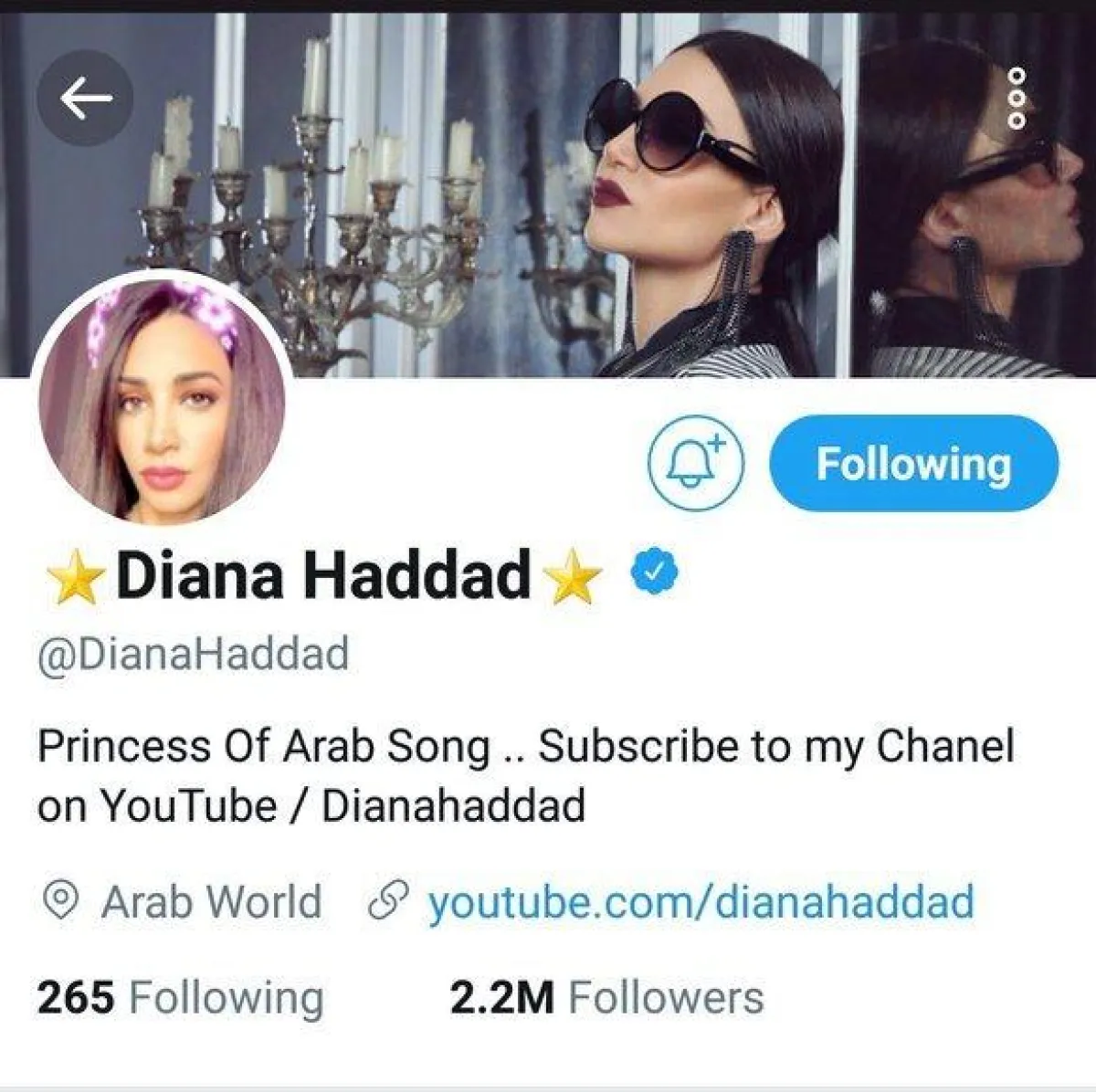Tap the gold star before Diana
This screenshot has height=1092, width=1096.
(x=76, y=578)
